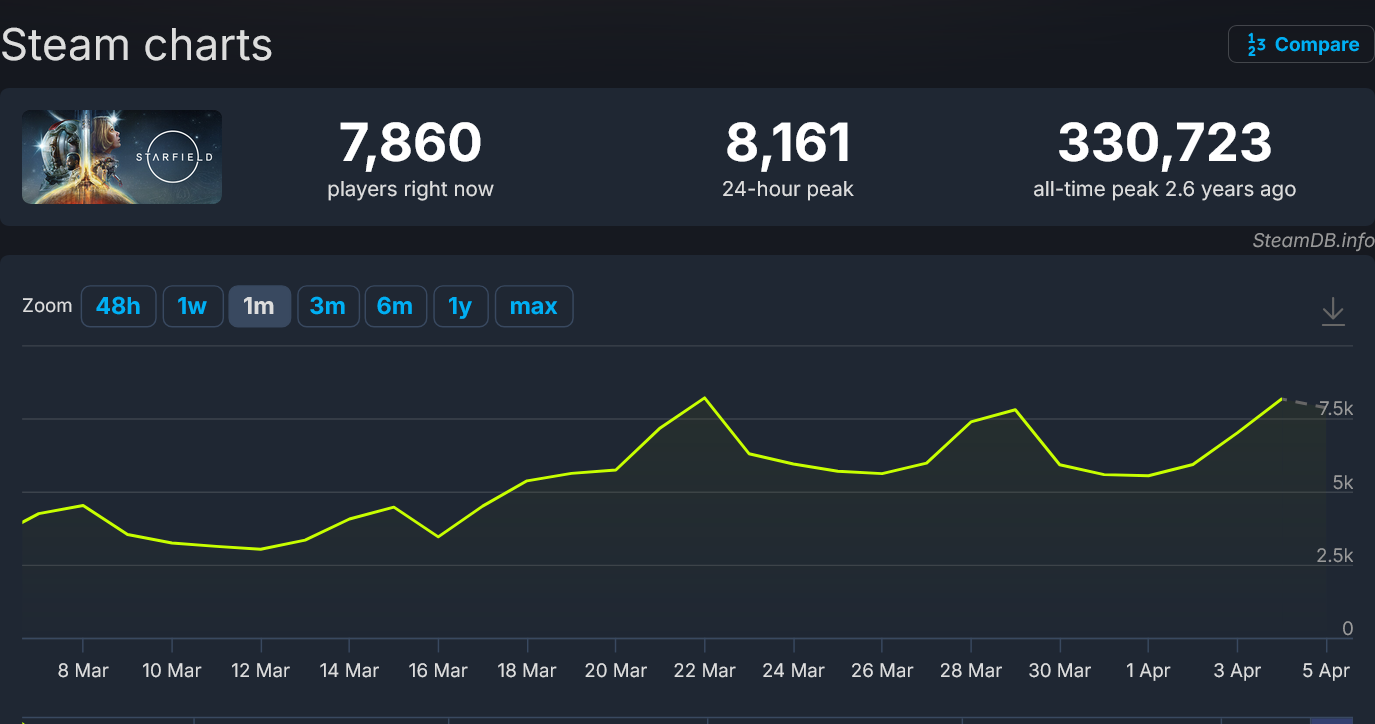Click the 330,723 all-time peak stat
The image size is (1375, 724).
point(1165,159)
